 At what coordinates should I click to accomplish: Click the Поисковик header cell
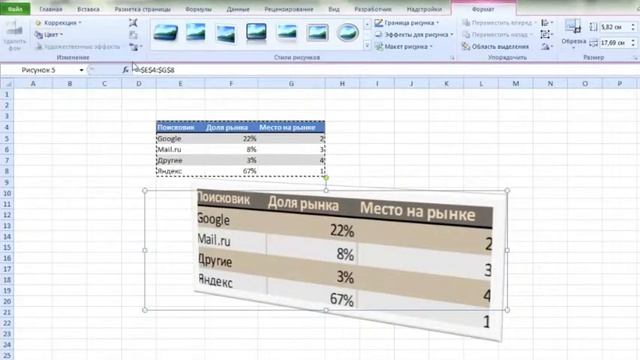coord(180,127)
